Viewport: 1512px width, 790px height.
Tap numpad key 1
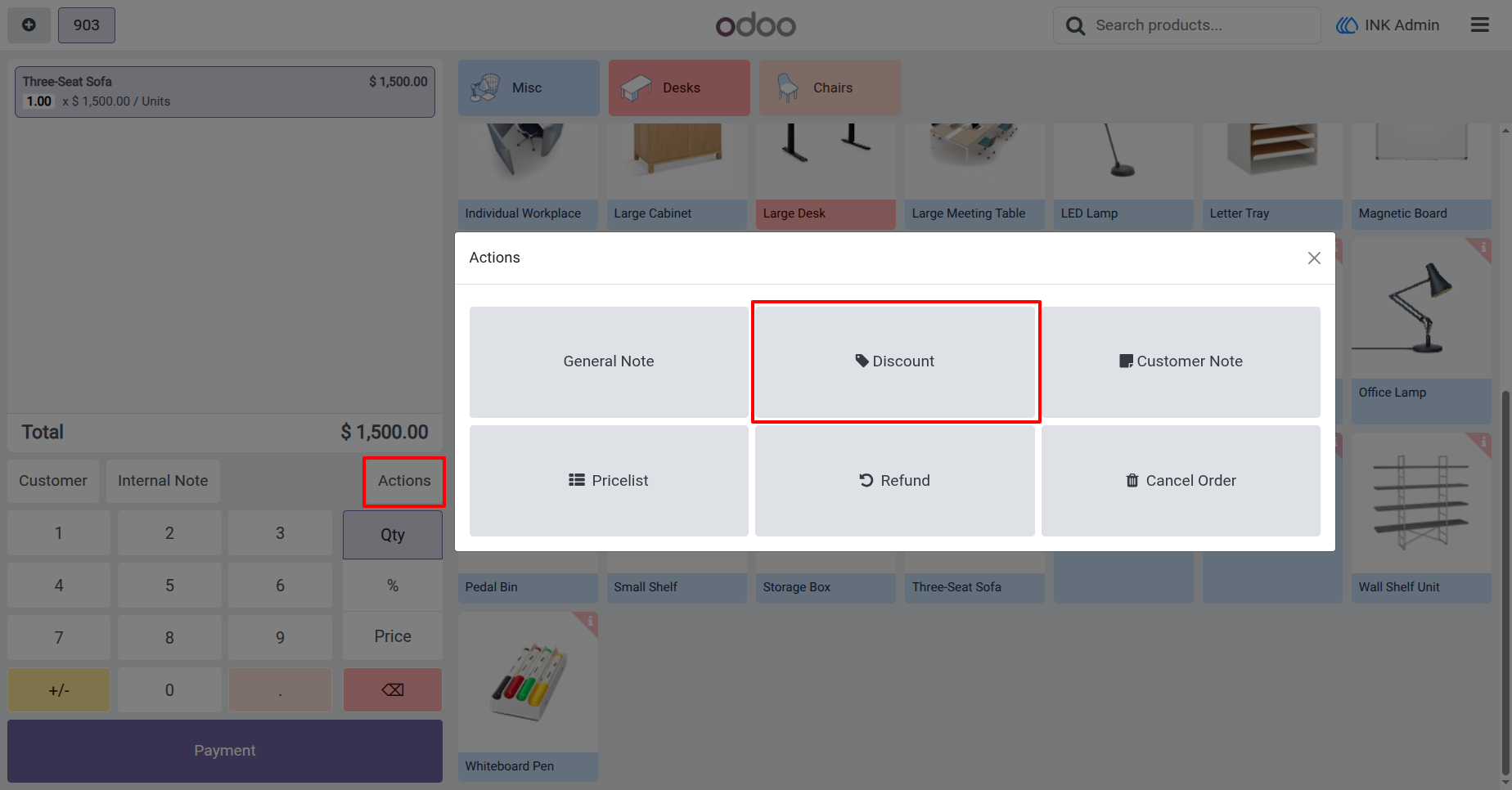pos(59,533)
